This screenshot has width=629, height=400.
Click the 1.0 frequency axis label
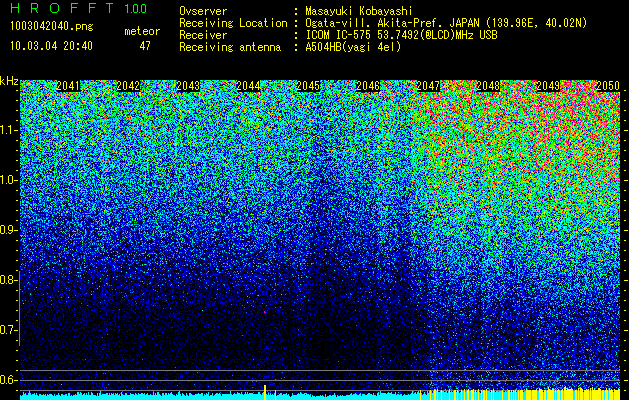pyautogui.click(x=7, y=181)
